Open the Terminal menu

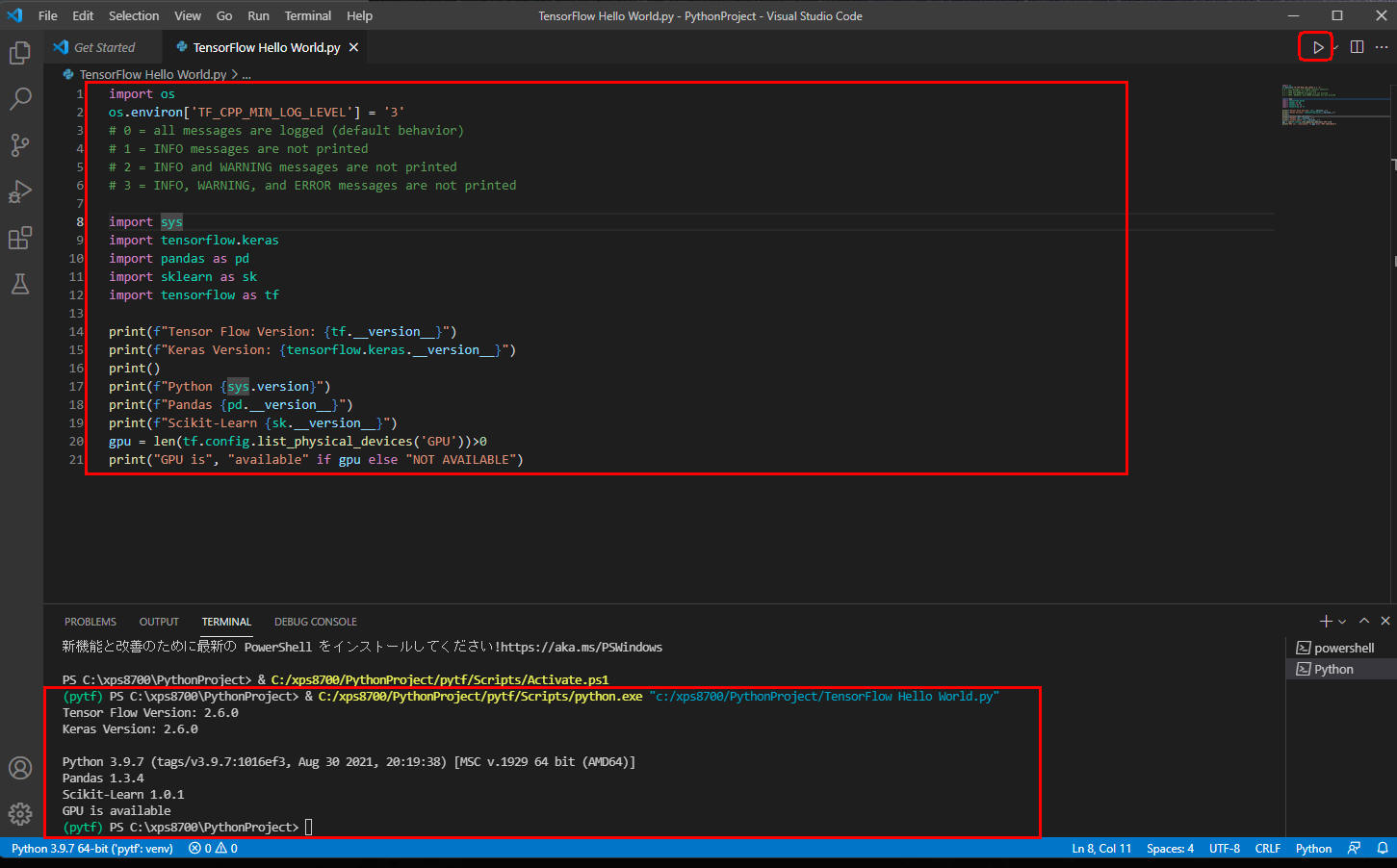coord(308,15)
